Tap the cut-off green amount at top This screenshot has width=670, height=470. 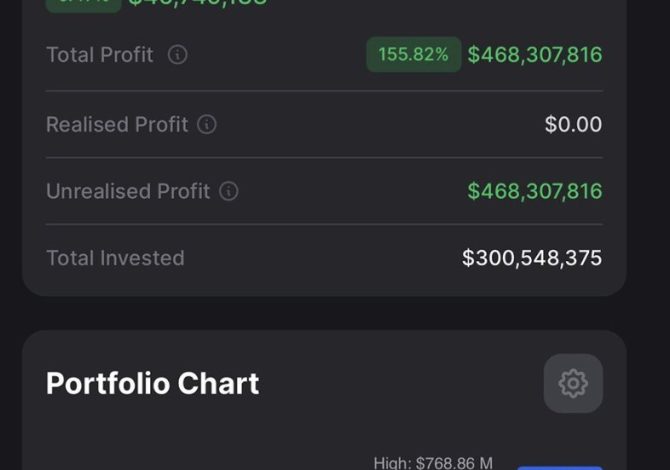pos(198,4)
